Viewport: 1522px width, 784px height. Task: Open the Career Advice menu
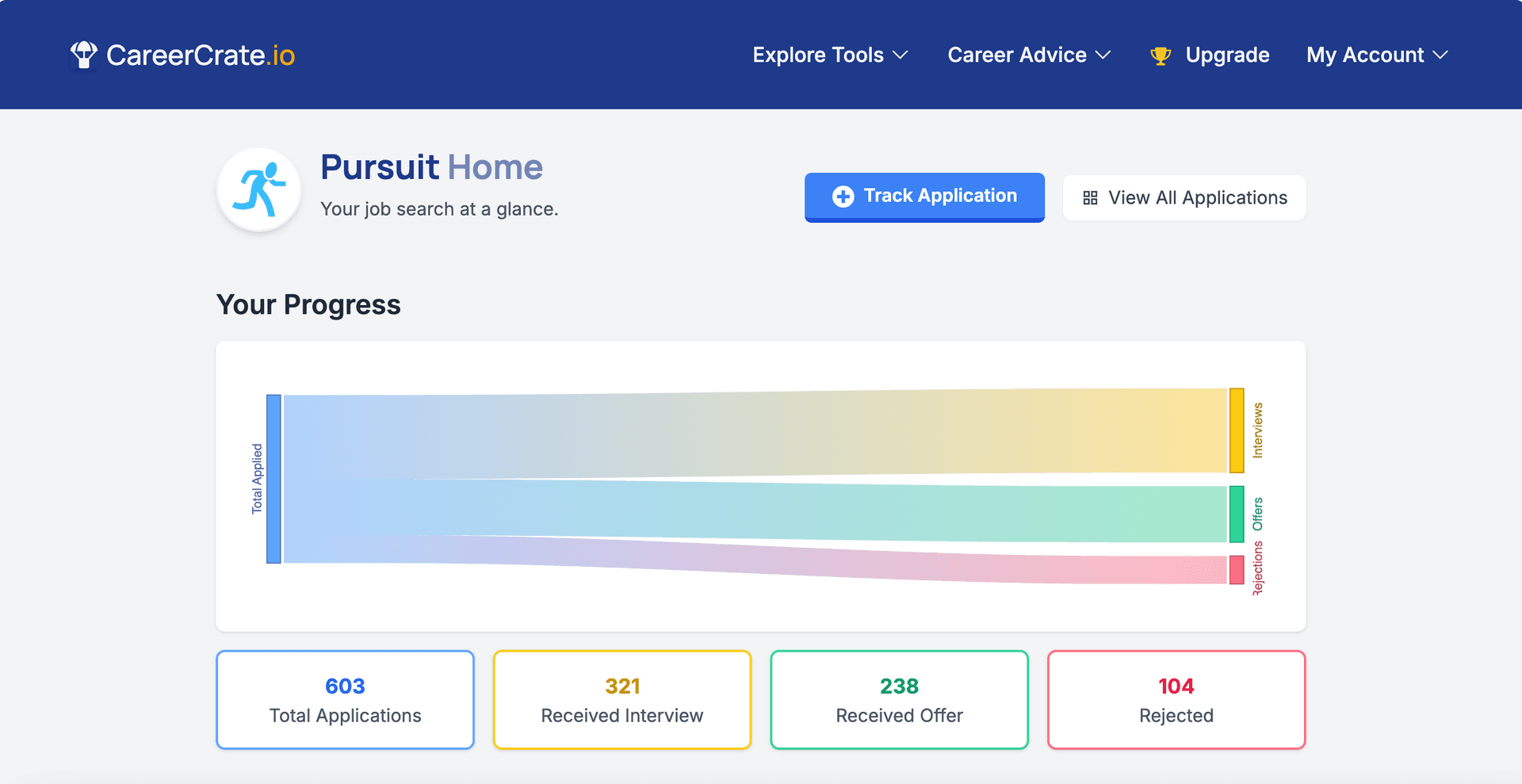point(1029,55)
